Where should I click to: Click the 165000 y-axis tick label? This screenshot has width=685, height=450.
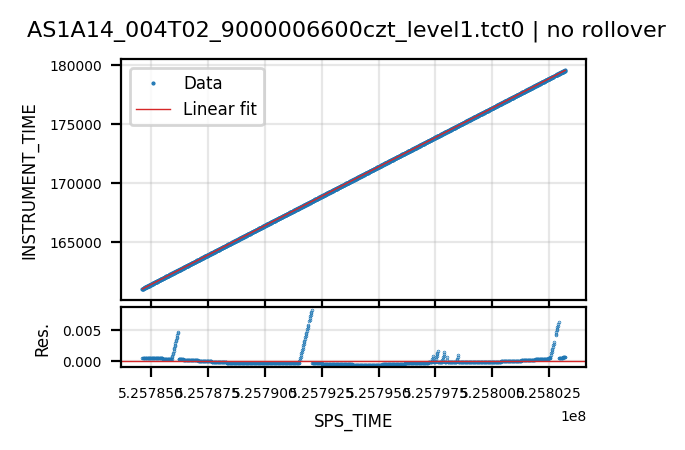76,243
